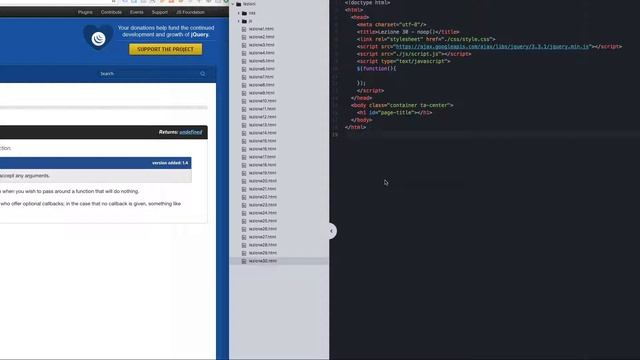
Task: Open lezione20.html in the file tree
Action: [262, 181]
